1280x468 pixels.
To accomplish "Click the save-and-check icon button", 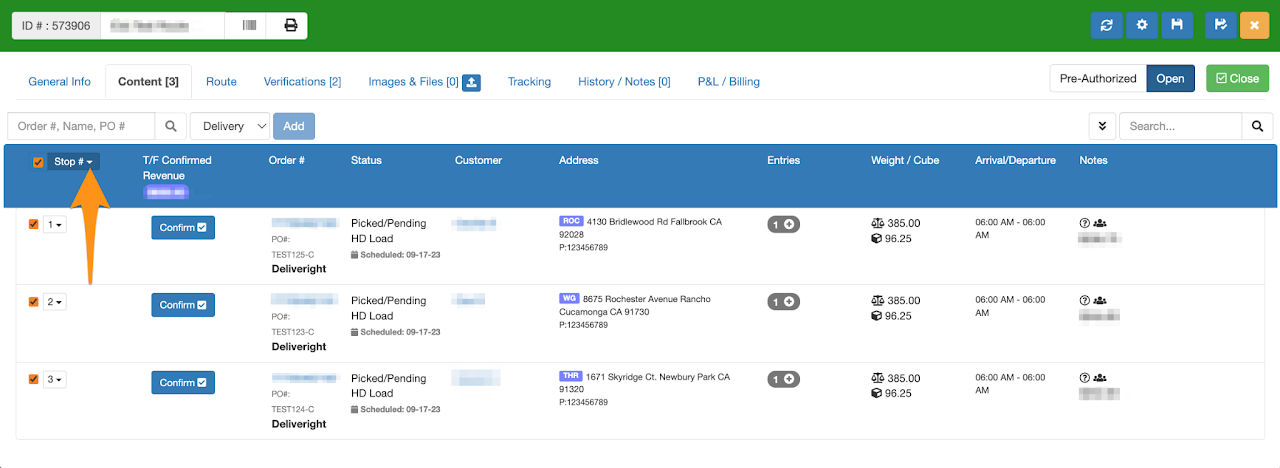I will [1220, 25].
